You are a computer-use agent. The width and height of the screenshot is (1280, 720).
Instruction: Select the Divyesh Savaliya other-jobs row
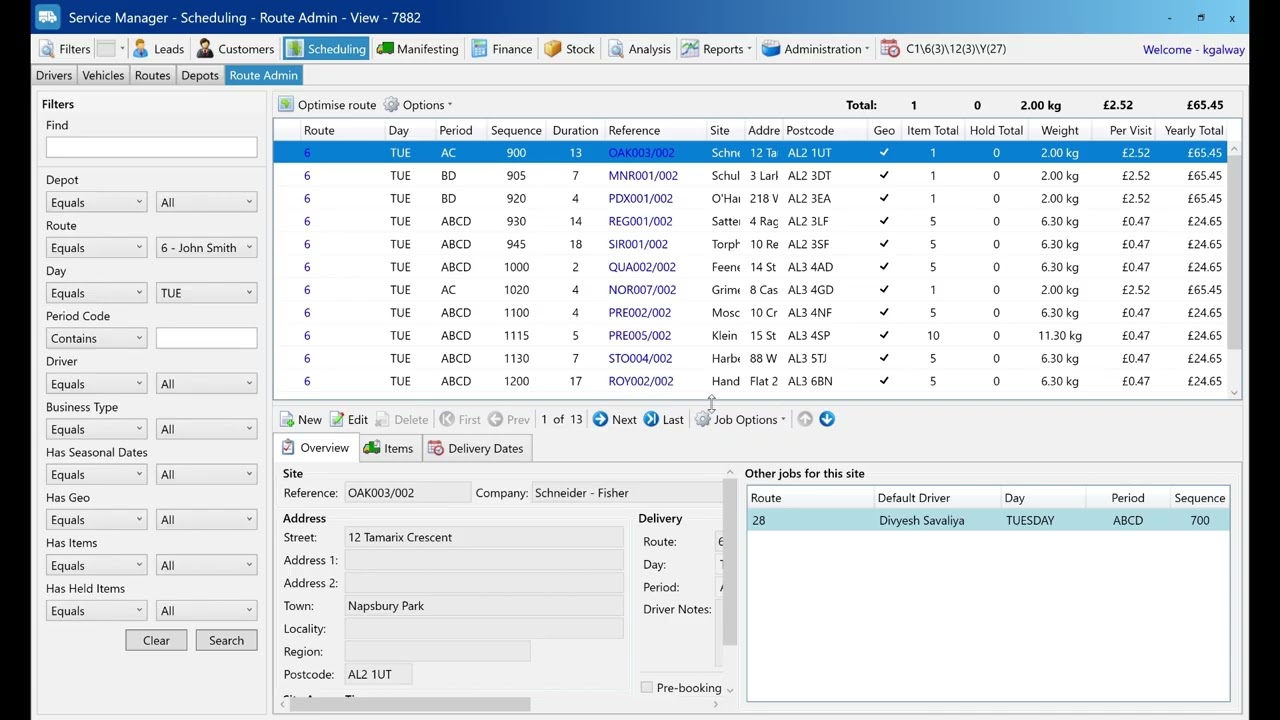coord(988,521)
